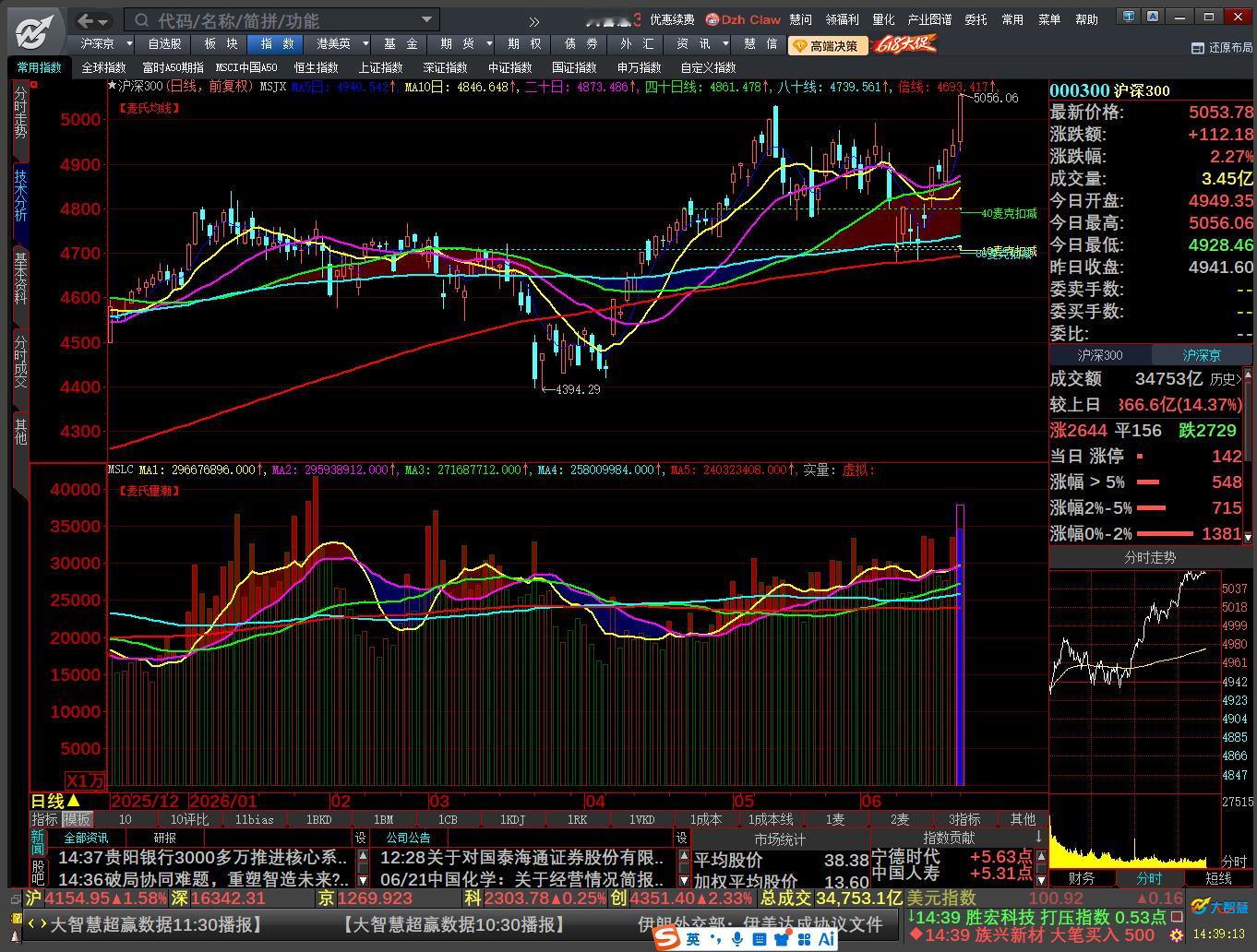The height and width of the screenshot is (952, 1257).
Task: Click the microphone voice input icon
Action: (x=737, y=939)
